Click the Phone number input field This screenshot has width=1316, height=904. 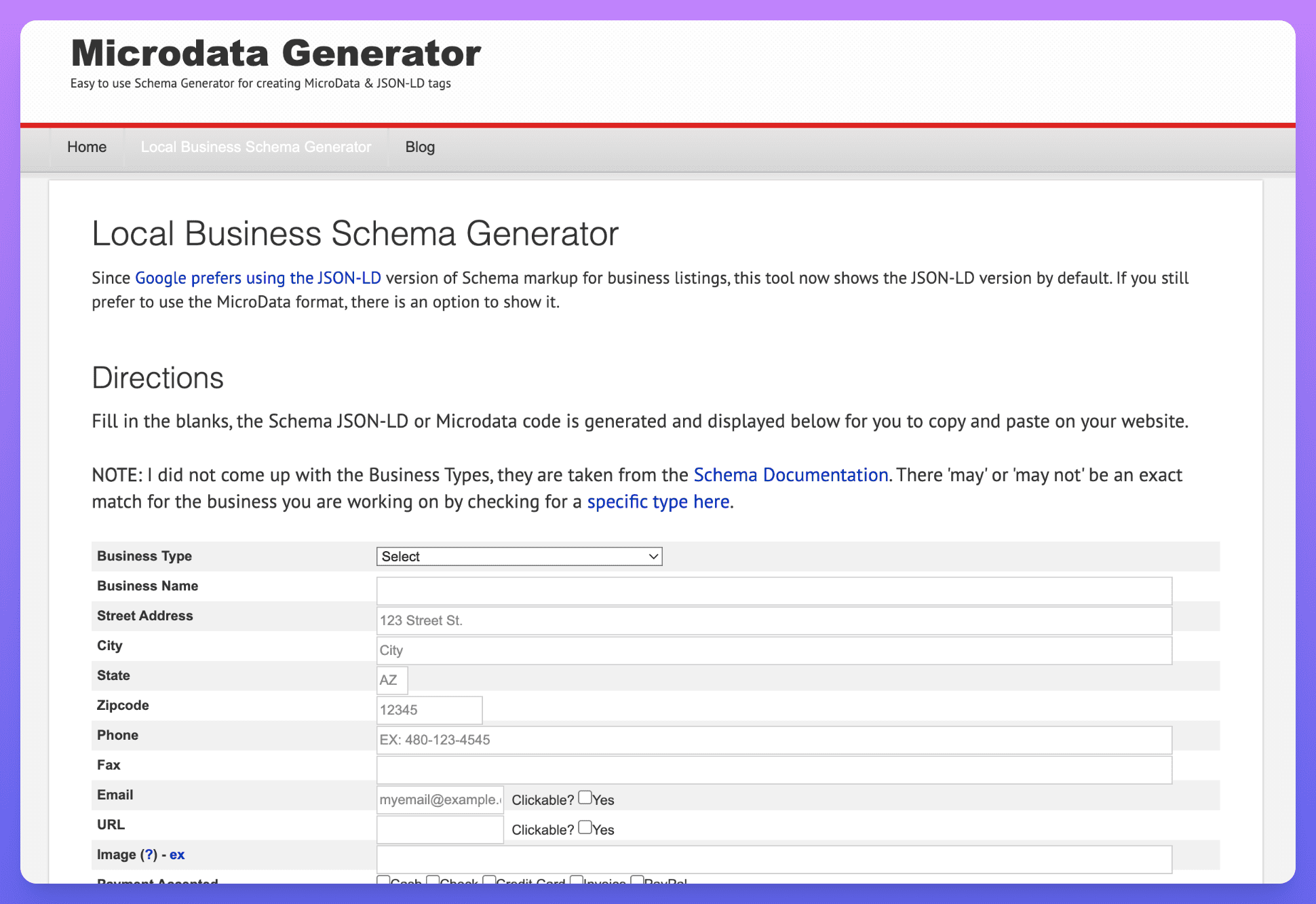pos(773,740)
